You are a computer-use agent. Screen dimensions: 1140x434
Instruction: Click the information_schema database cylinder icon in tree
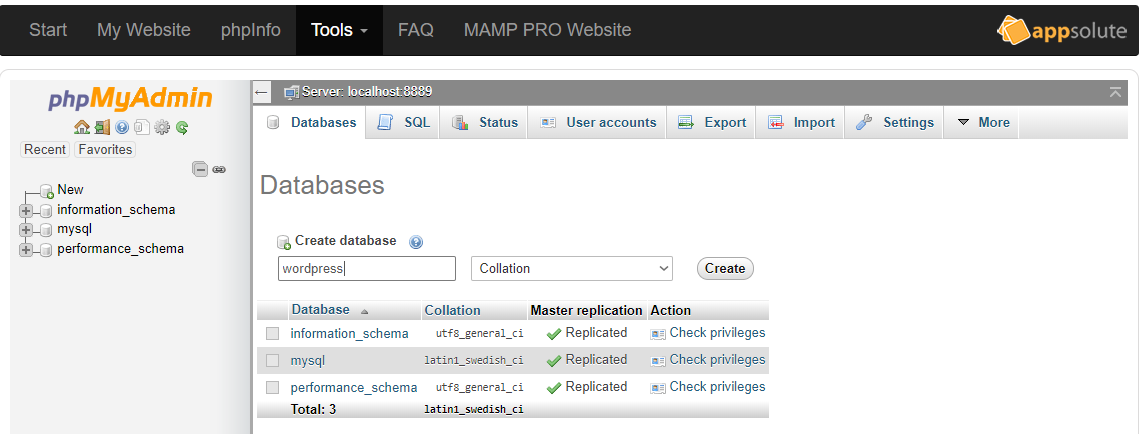(47, 211)
